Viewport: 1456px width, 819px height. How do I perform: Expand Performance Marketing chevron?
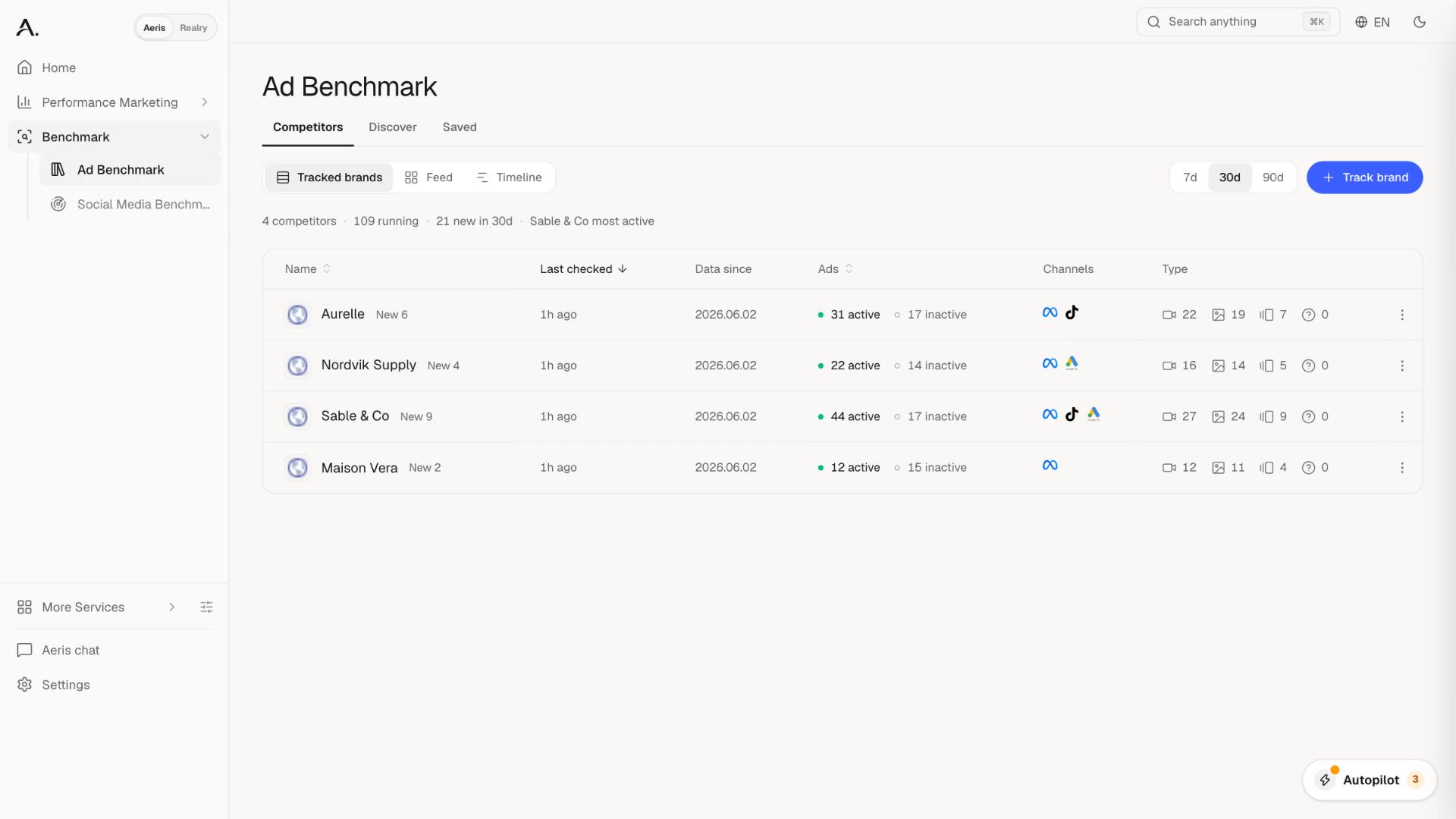pyautogui.click(x=205, y=102)
